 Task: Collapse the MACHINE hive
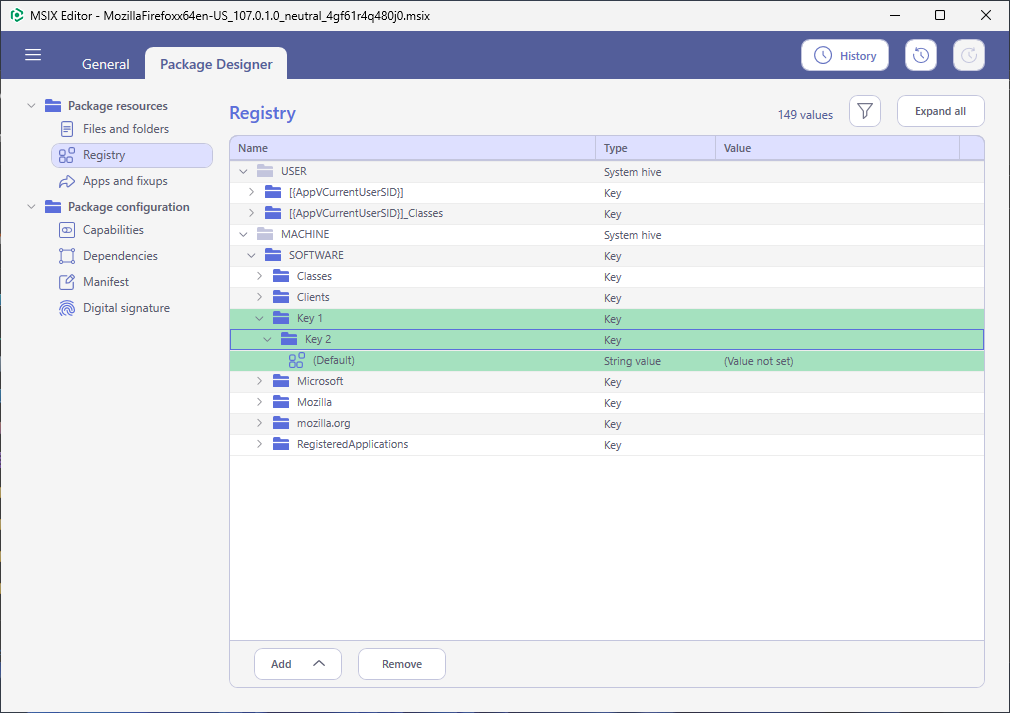point(243,234)
